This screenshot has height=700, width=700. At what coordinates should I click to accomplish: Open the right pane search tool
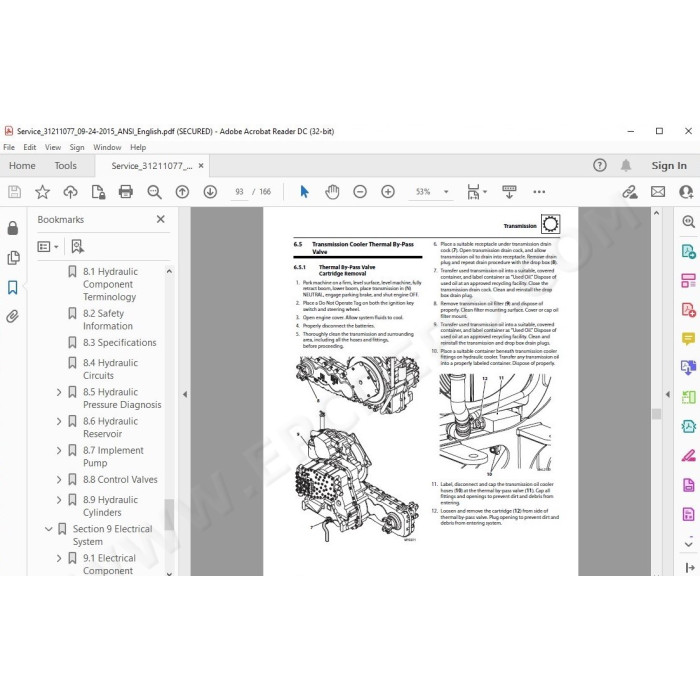(688, 221)
